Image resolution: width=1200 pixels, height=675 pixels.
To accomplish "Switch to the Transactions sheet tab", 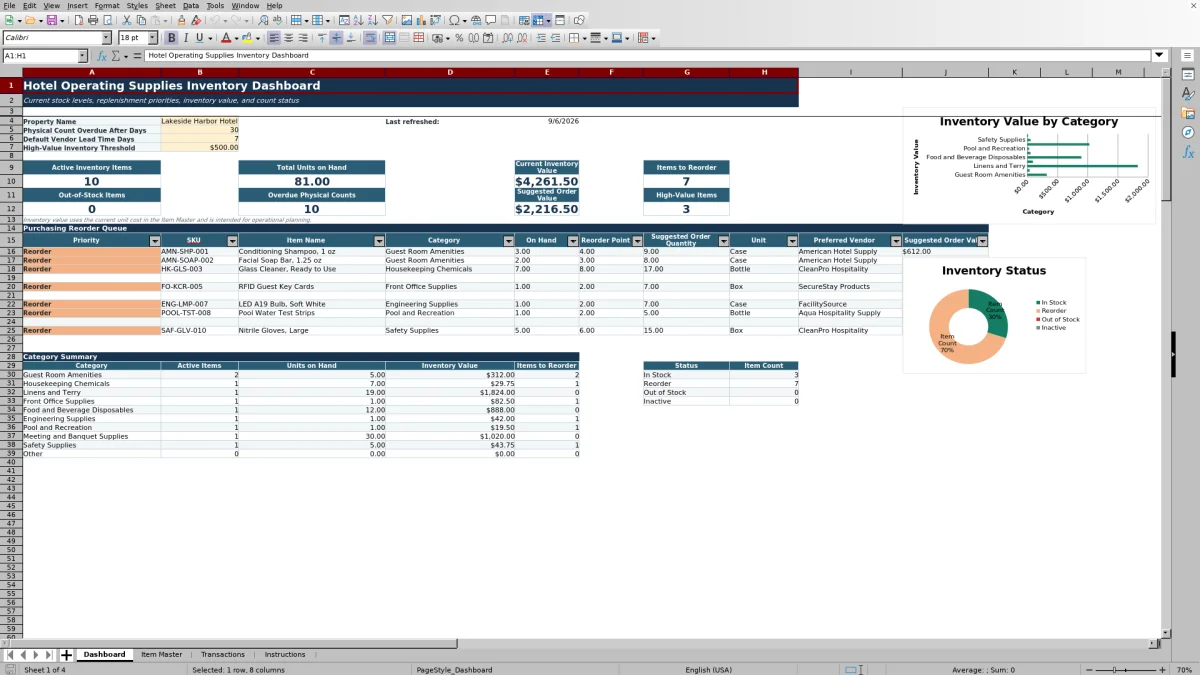I will (223, 655).
